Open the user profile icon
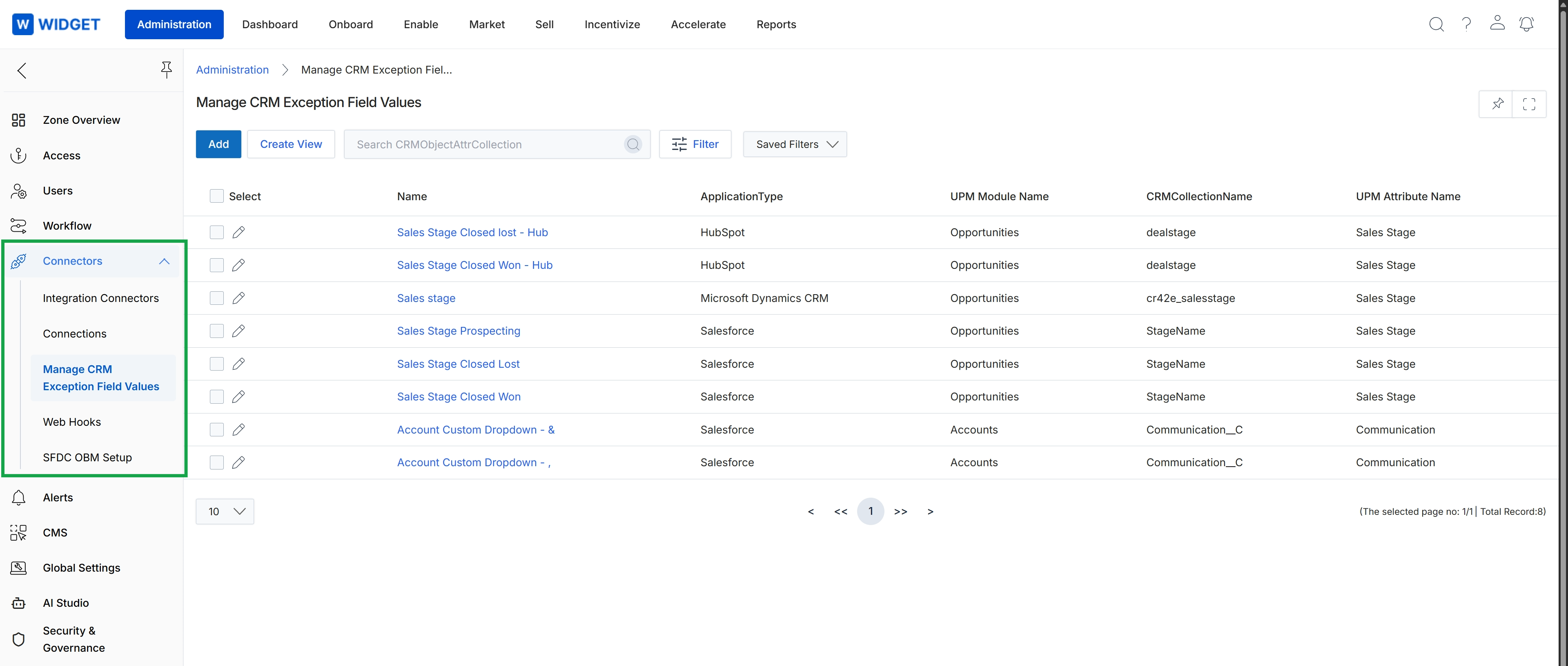 1497,23
